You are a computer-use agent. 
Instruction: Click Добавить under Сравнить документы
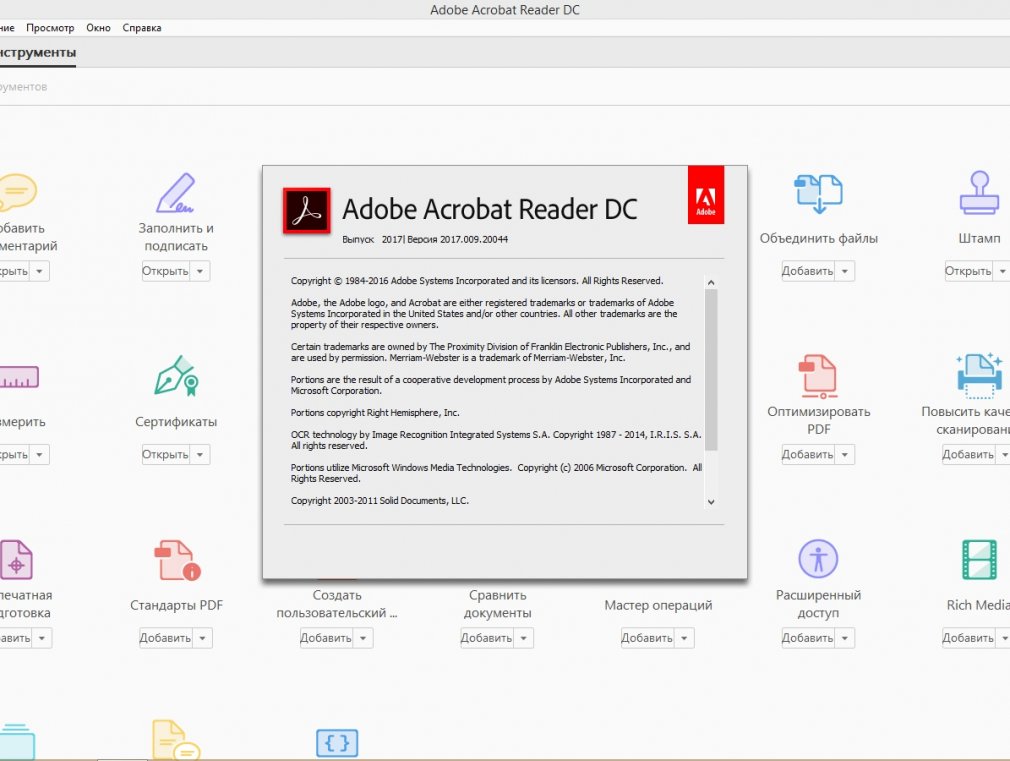pos(486,639)
